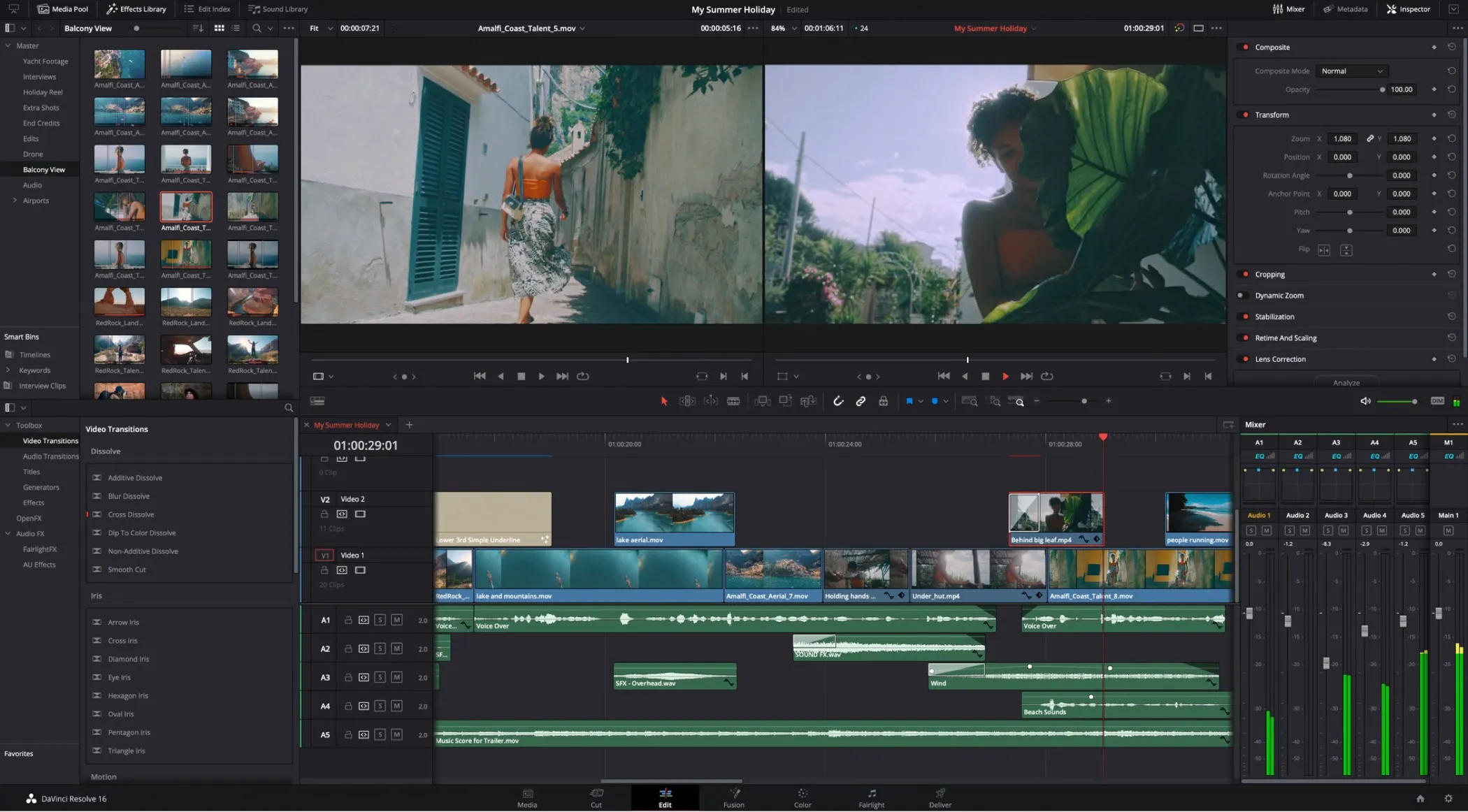Open the Mixer panel from the top bar
Screen dimensions: 1468x812
(1288, 9)
